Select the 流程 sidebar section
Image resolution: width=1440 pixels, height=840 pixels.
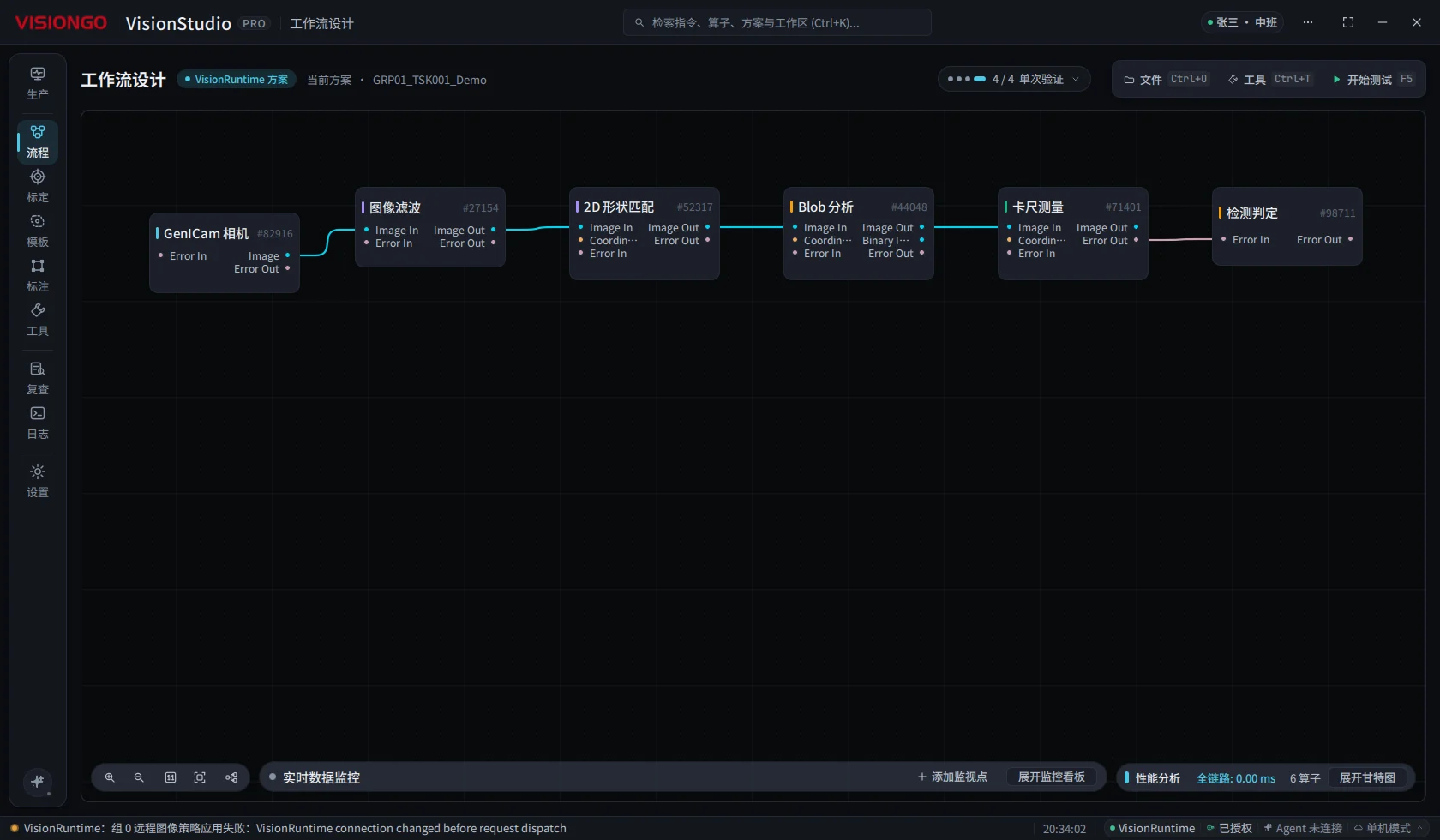[x=38, y=141]
